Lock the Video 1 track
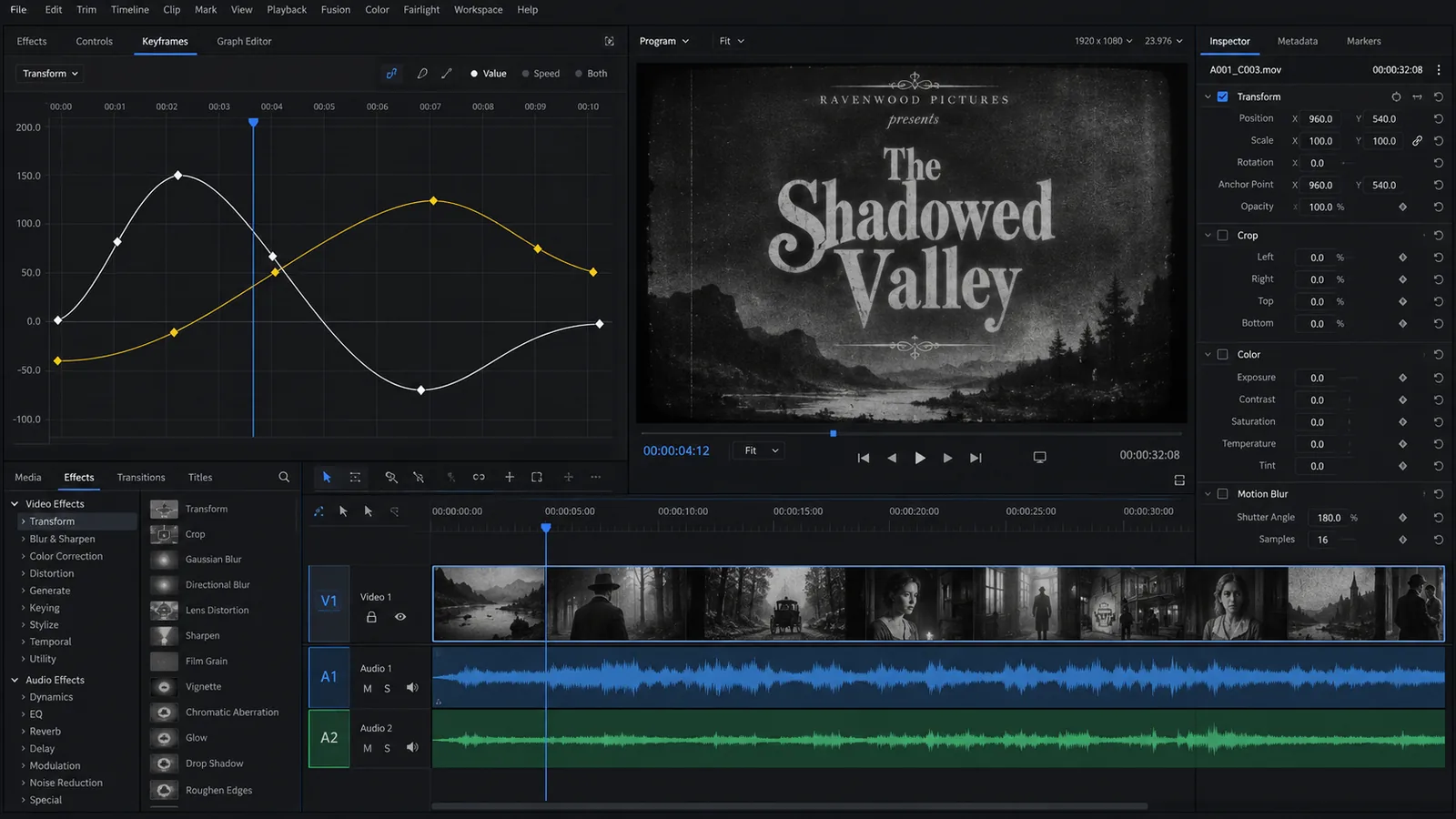1456x819 pixels. tap(371, 617)
